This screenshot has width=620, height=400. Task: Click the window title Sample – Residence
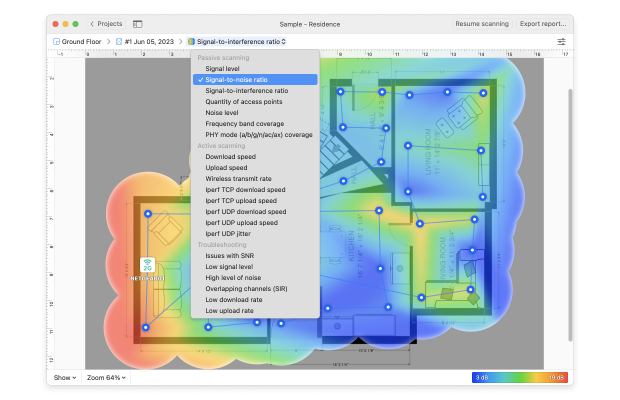click(310, 24)
